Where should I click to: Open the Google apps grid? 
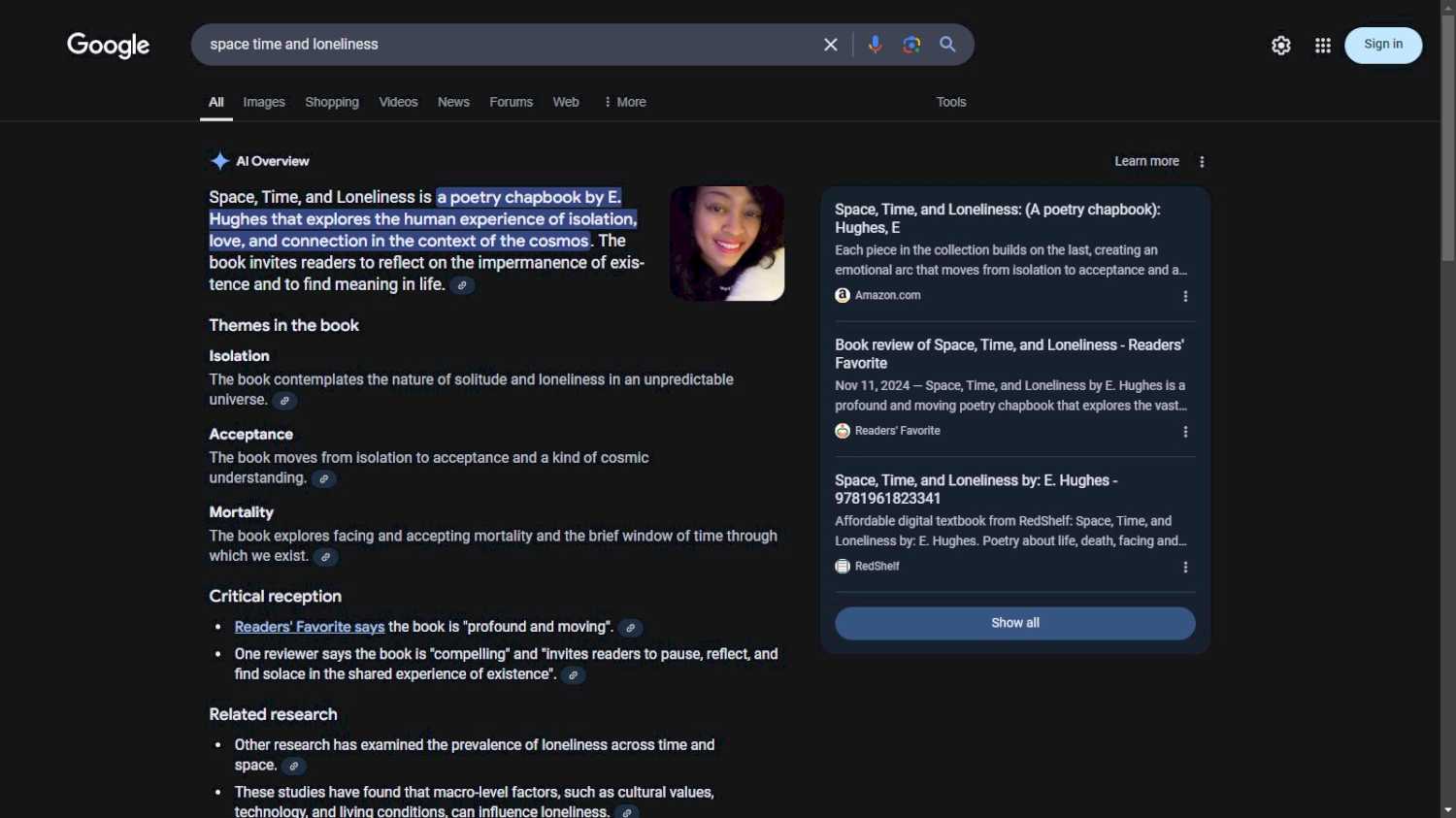pos(1322,46)
